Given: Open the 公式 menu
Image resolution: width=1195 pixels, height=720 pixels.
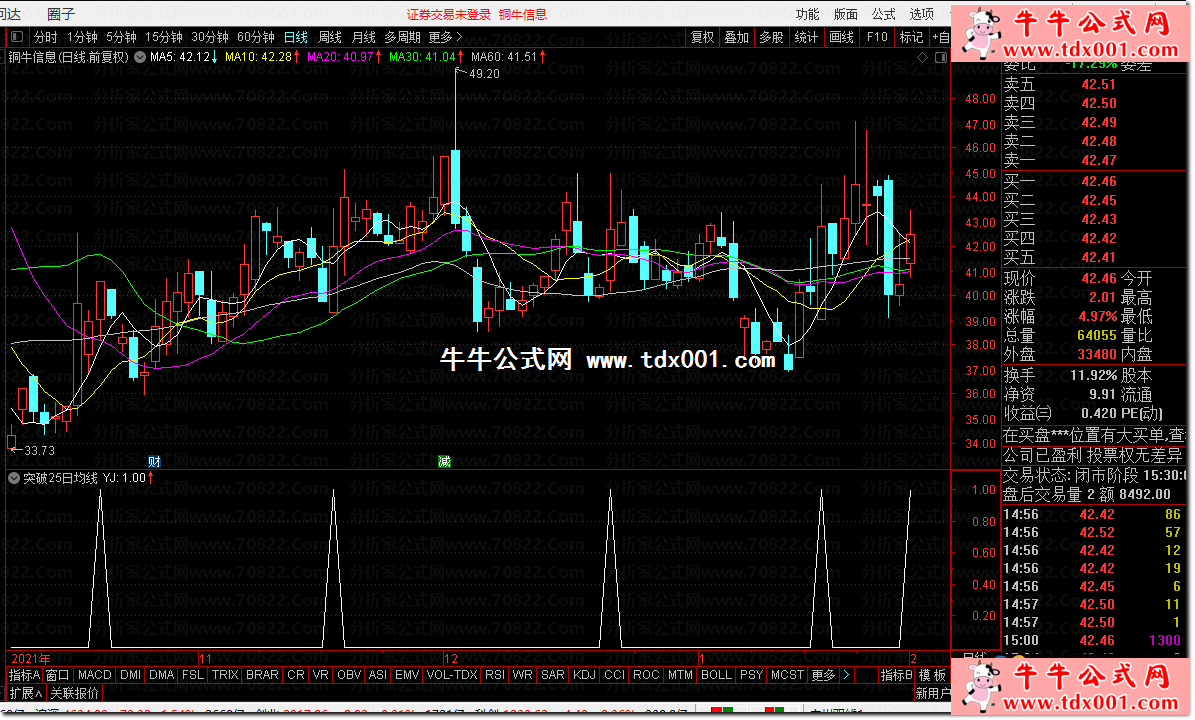Looking at the screenshot, I should coord(883,14).
